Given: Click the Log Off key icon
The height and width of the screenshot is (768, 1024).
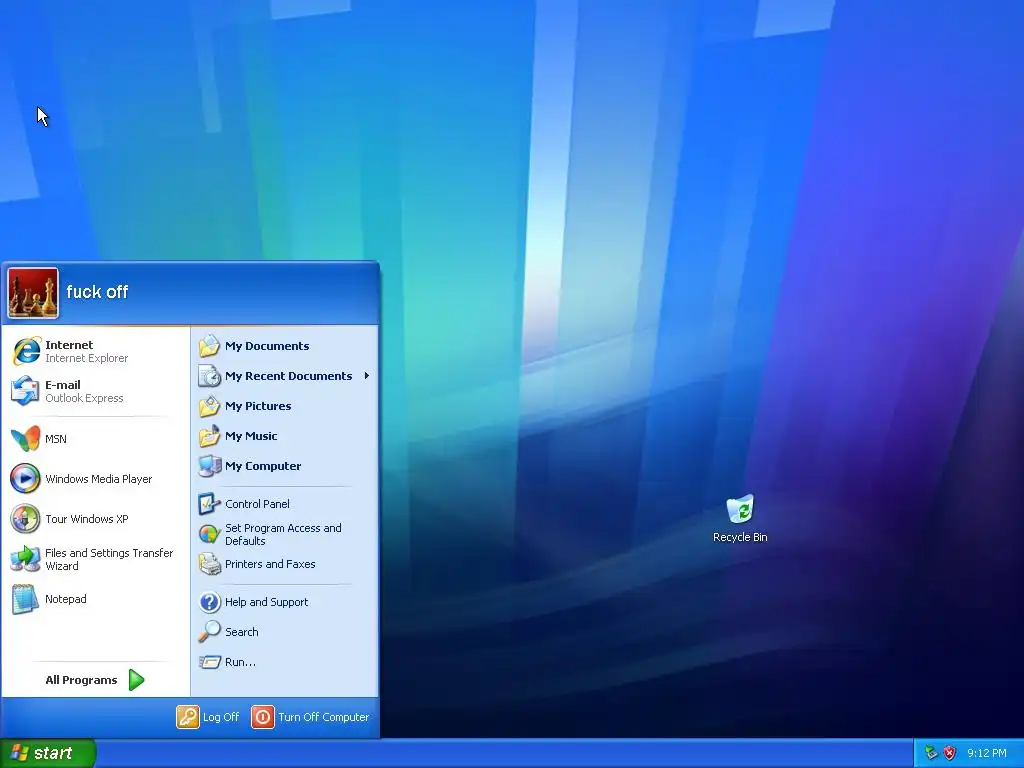Looking at the screenshot, I should [x=187, y=716].
